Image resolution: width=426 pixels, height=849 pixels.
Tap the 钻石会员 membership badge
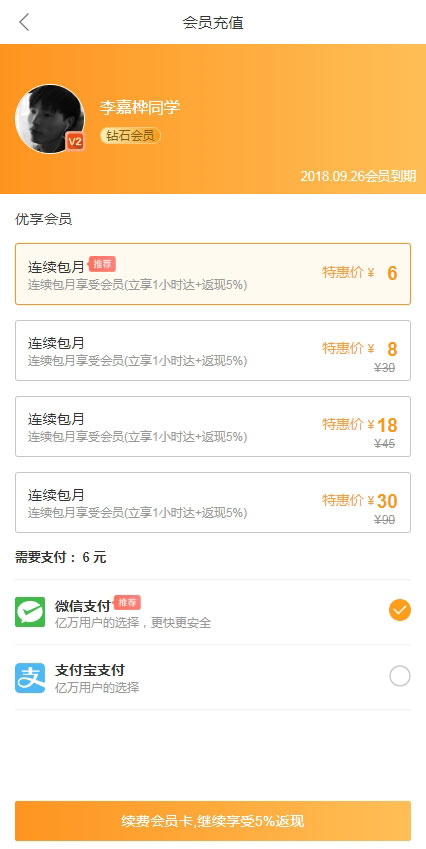pyautogui.click(x=130, y=135)
